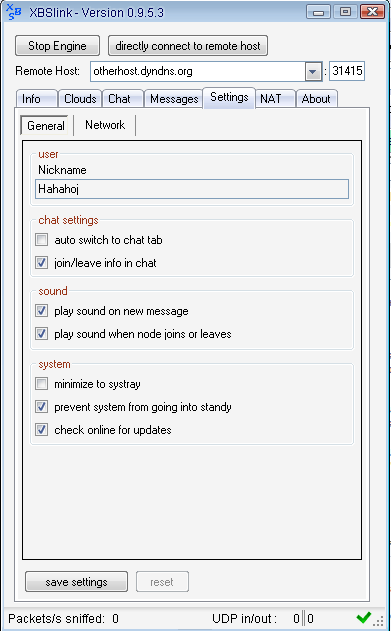Click the green checkmark status icon
Screen dimensions: 391x631
point(364,617)
